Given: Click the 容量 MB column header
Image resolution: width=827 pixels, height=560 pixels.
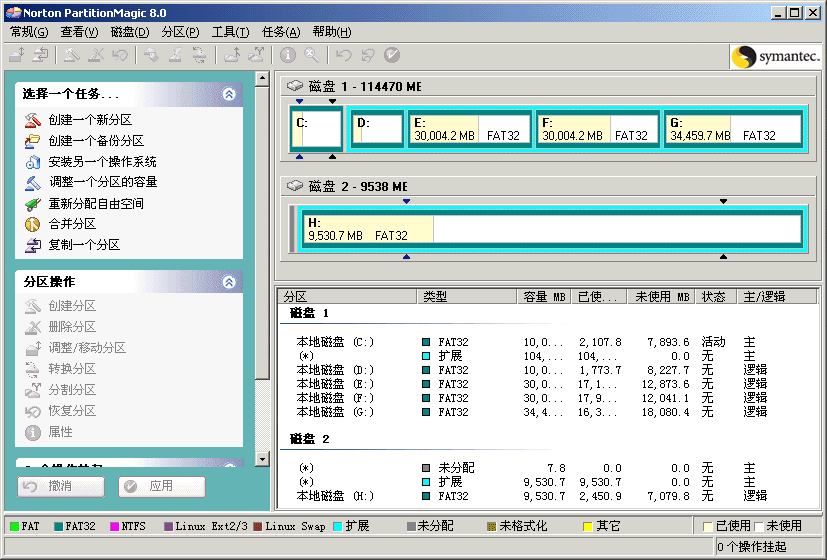Looking at the screenshot, I should point(544,297).
